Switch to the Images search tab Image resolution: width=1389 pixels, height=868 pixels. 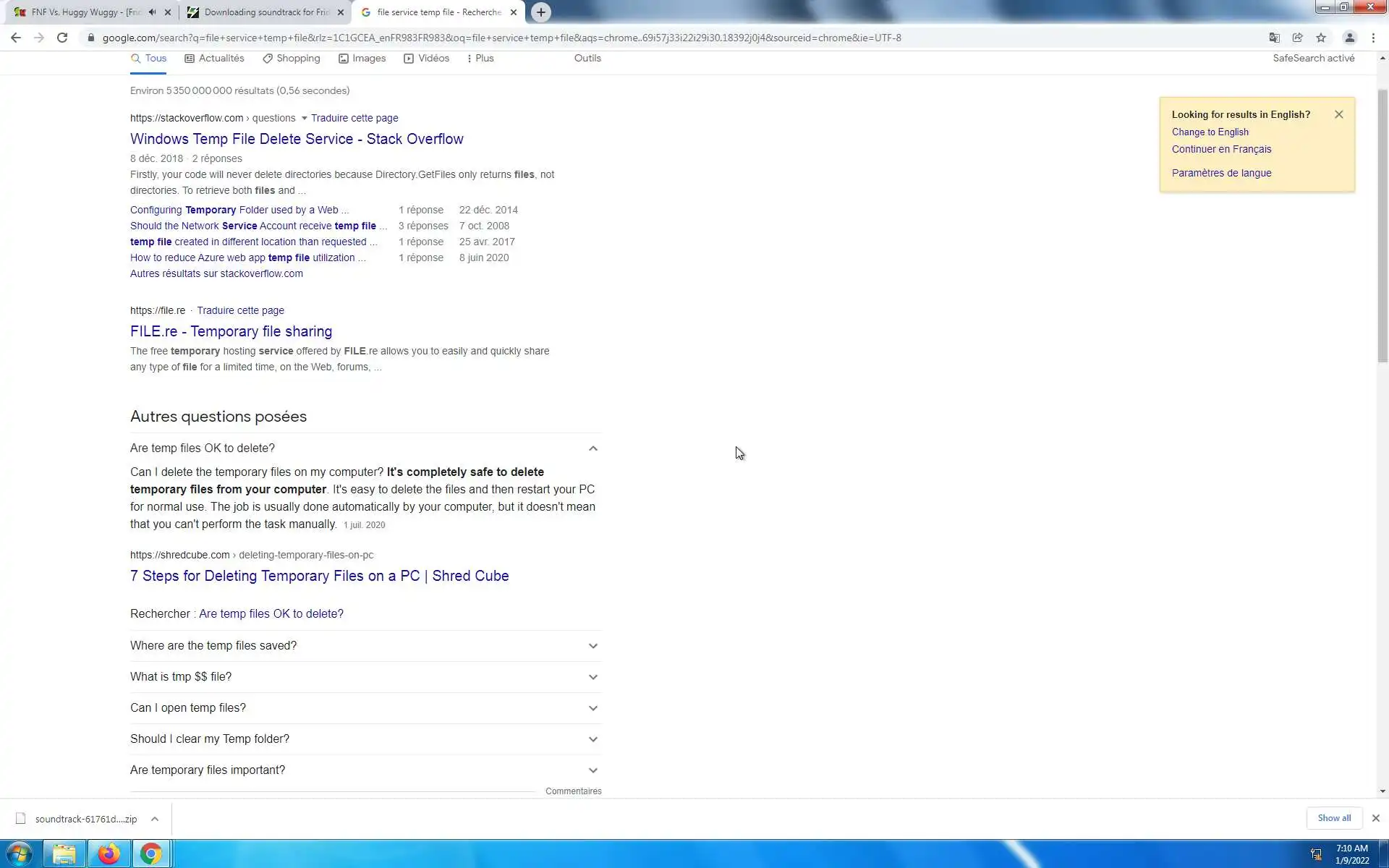(362, 59)
